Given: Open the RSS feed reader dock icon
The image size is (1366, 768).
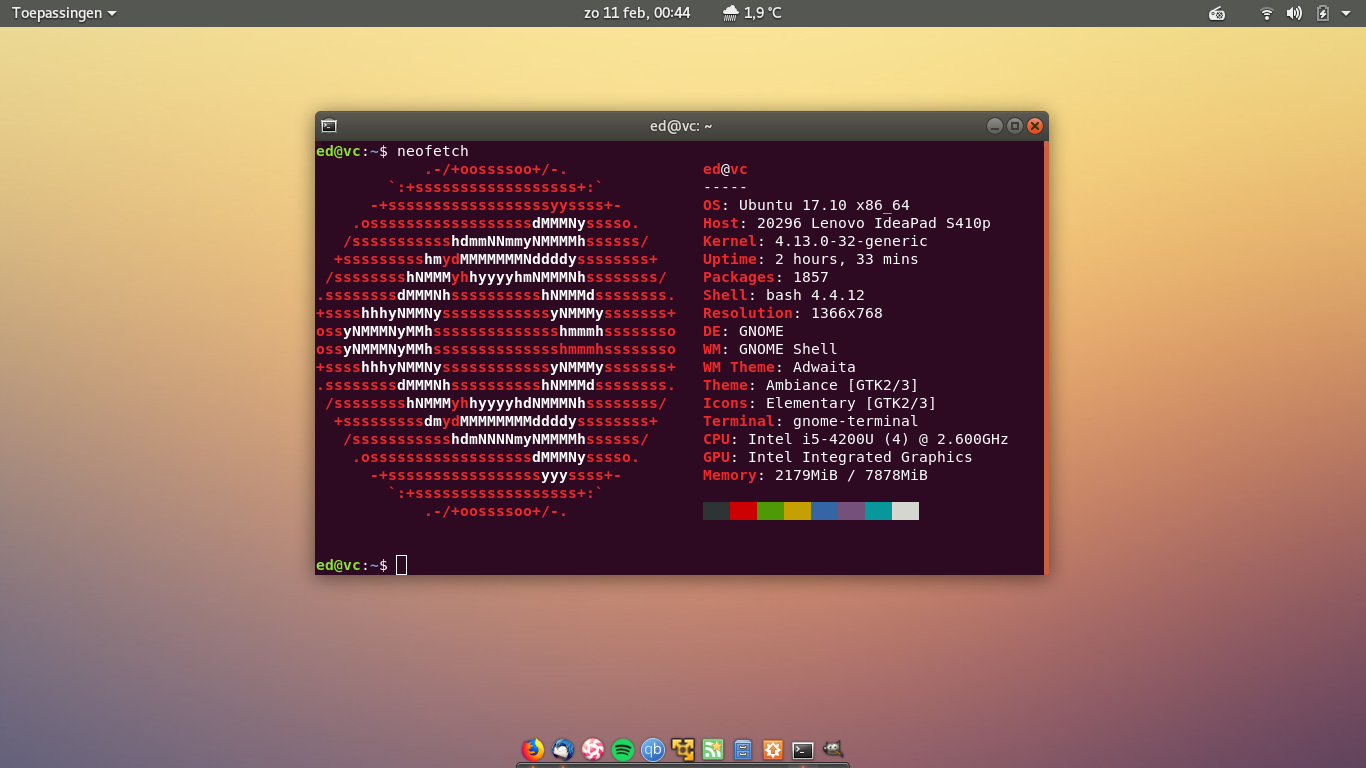Looking at the screenshot, I should (x=713, y=749).
